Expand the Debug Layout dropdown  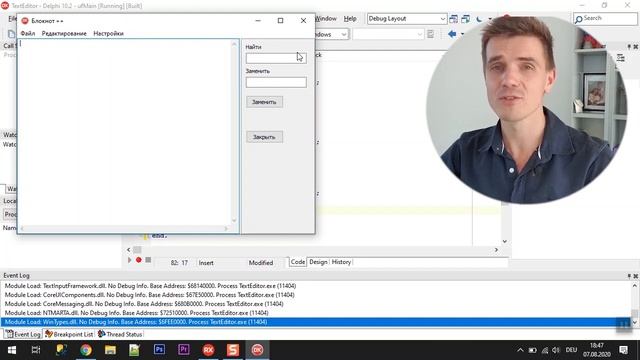tap(442, 19)
